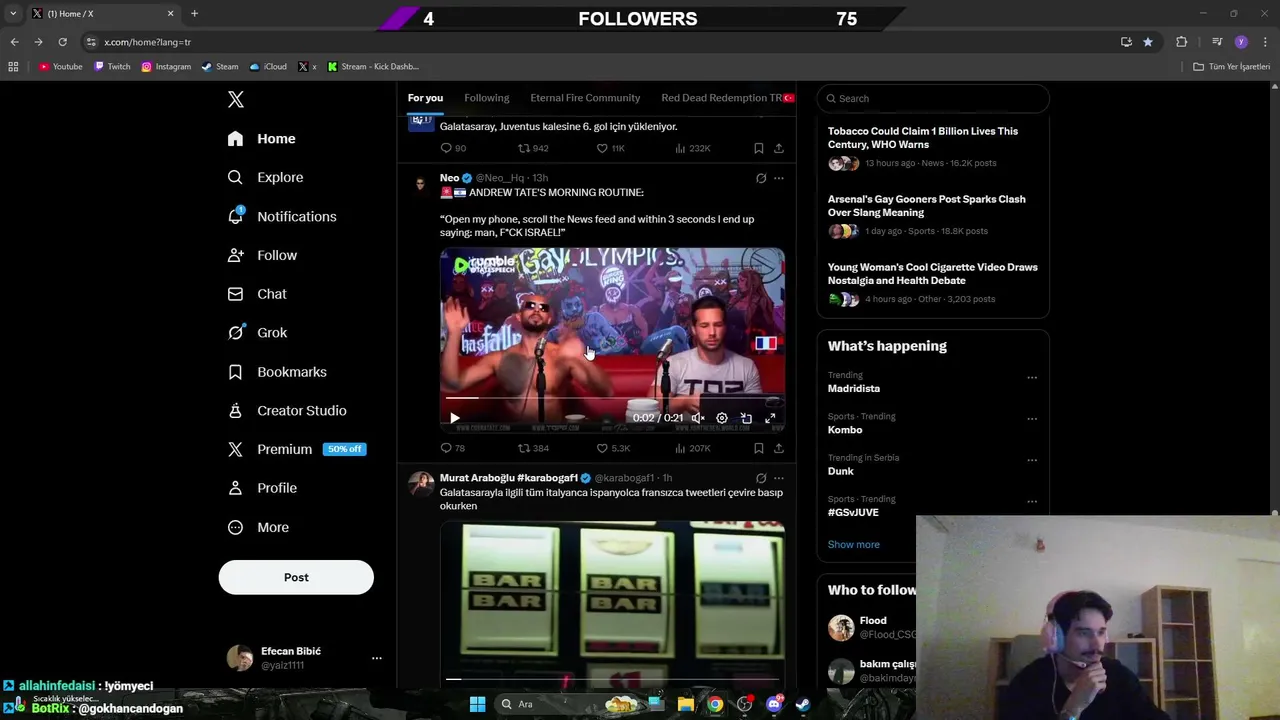Click the Post button
The width and height of the screenshot is (1280, 720).
[296, 577]
